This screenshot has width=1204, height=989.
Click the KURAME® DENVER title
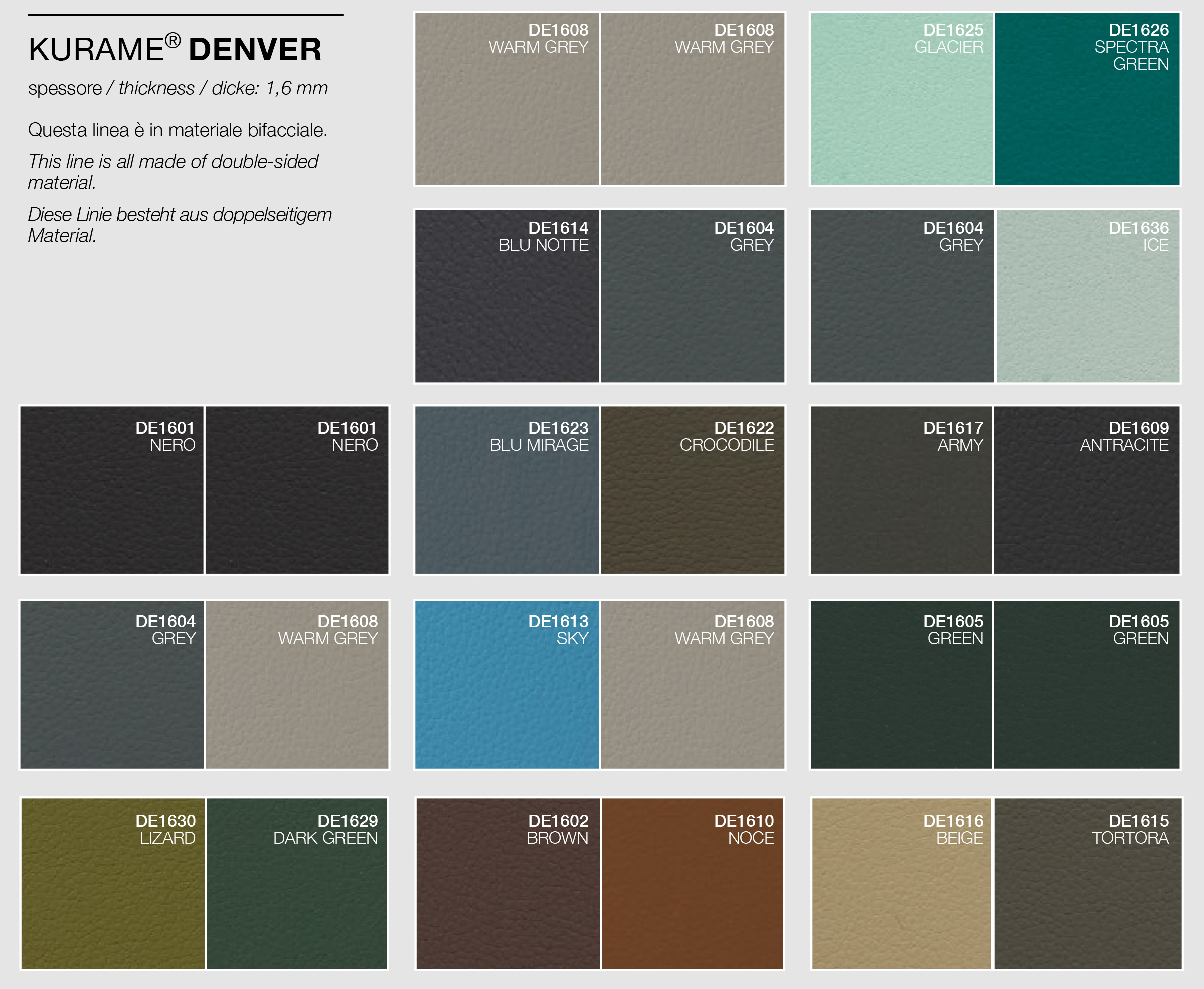point(175,48)
